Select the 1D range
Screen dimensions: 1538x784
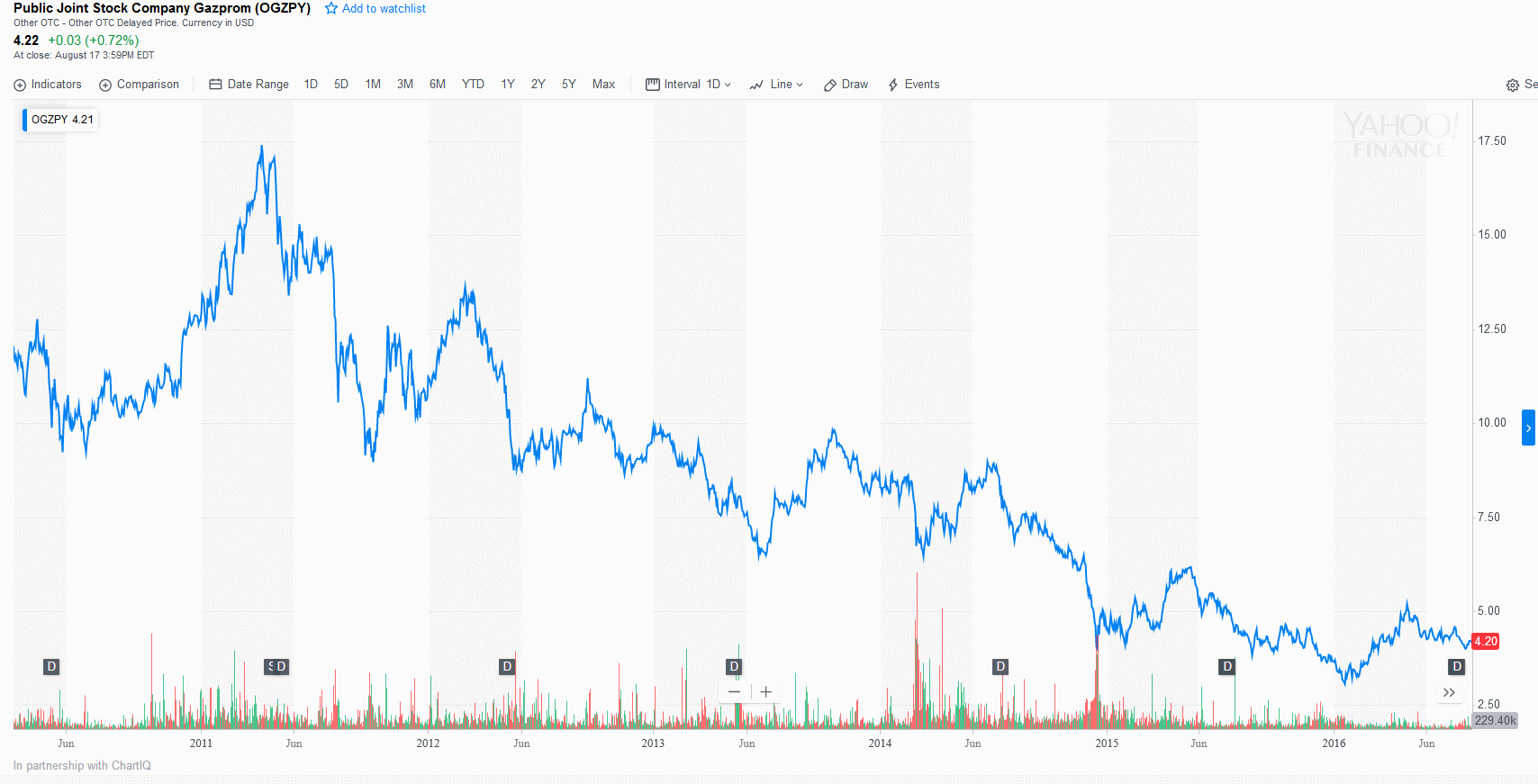click(x=311, y=85)
